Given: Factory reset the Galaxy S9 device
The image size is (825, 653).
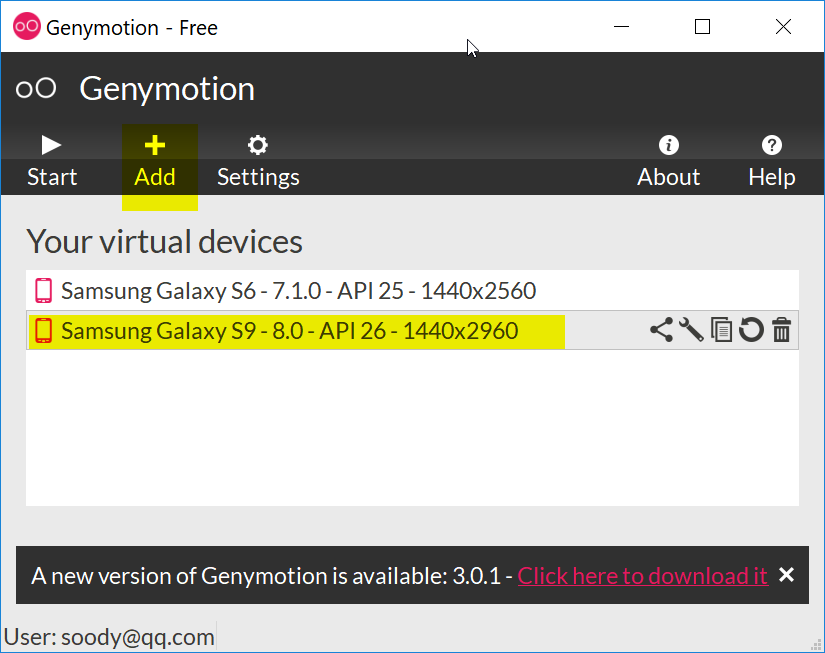Looking at the screenshot, I should point(751,330).
